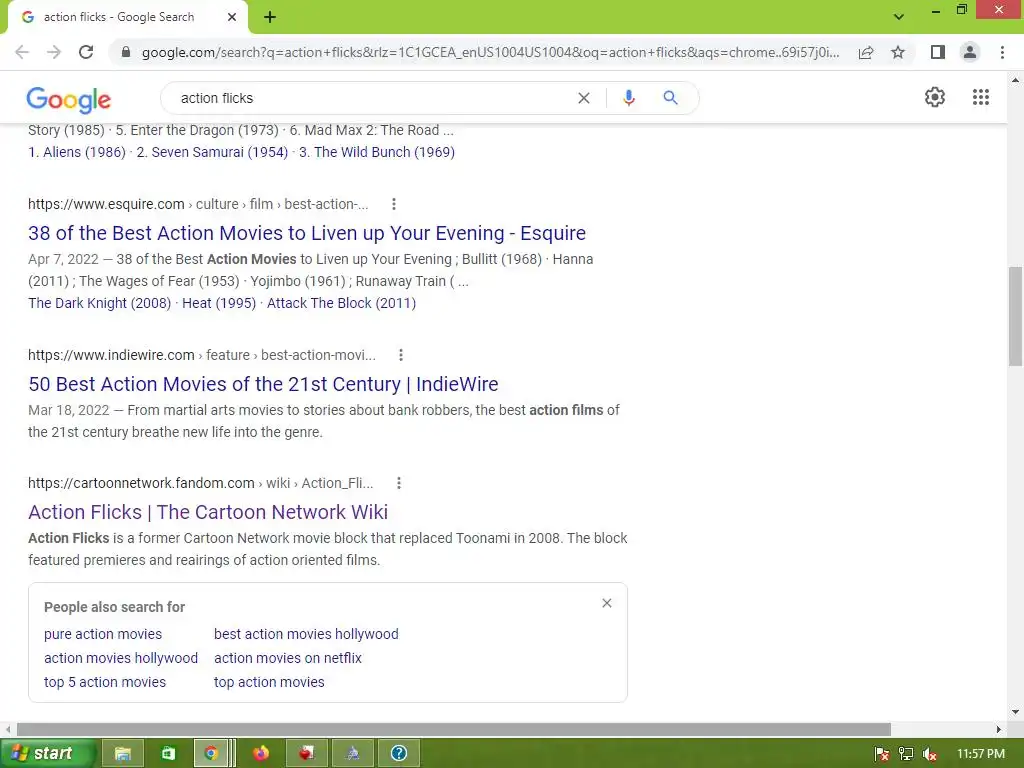The image size is (1024, 768).
Task: Open 'The Dark Knight (2008)' sitelink
Action: coord(99,303)
